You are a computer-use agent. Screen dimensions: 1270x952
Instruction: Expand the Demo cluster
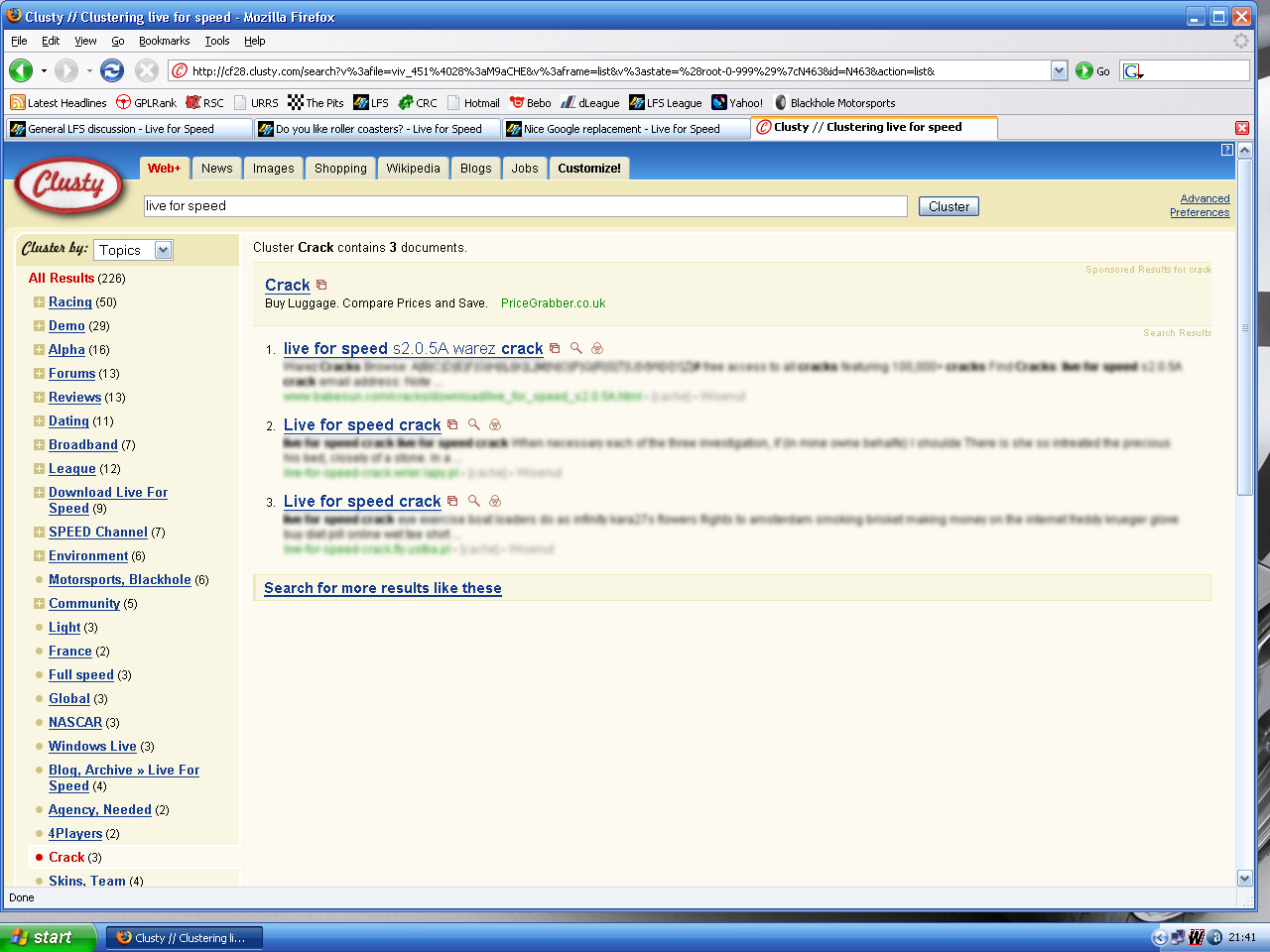point(39,326)
